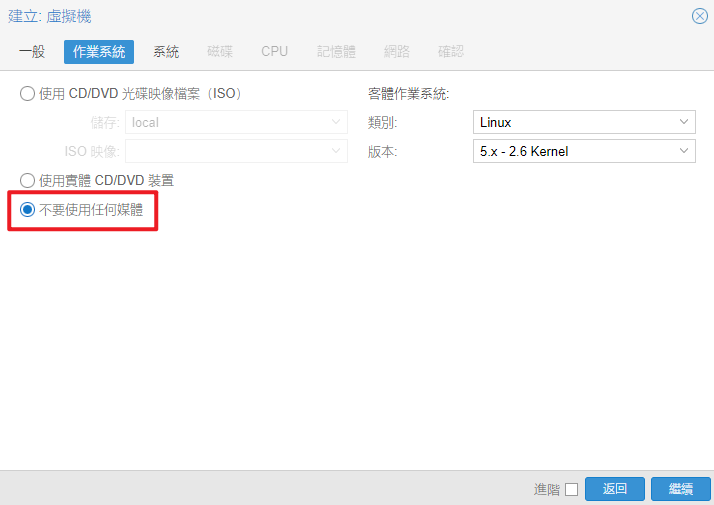Go to the 磁碟 tab
The width and height of the screenshot is (714, 505).
pos(220,51)
